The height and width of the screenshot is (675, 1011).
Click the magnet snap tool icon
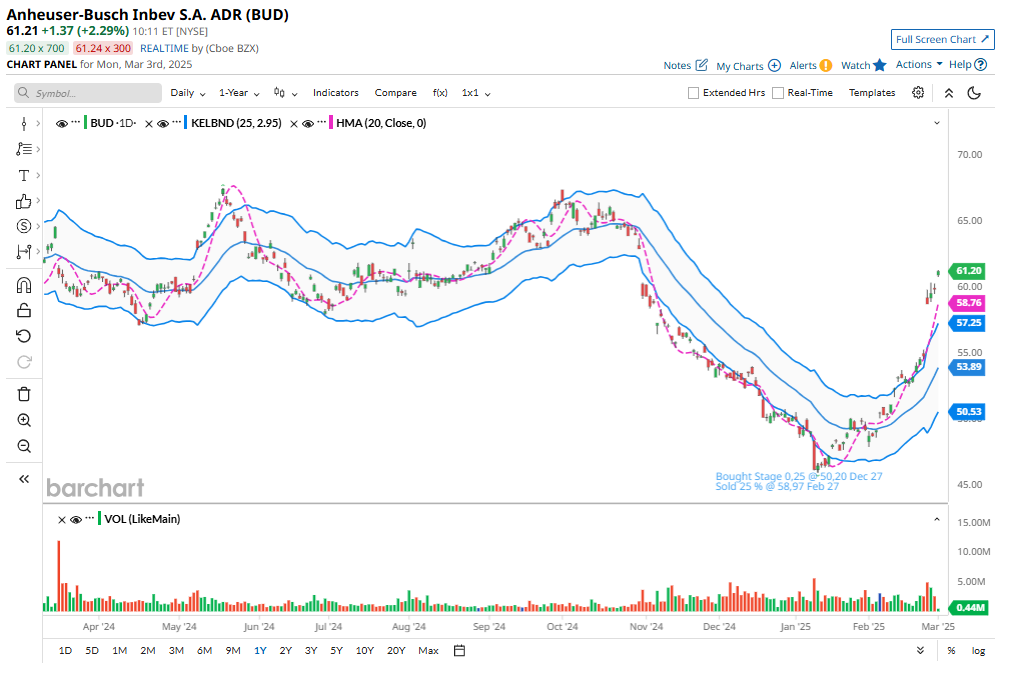pyautogui.click(x=24, y=285)
